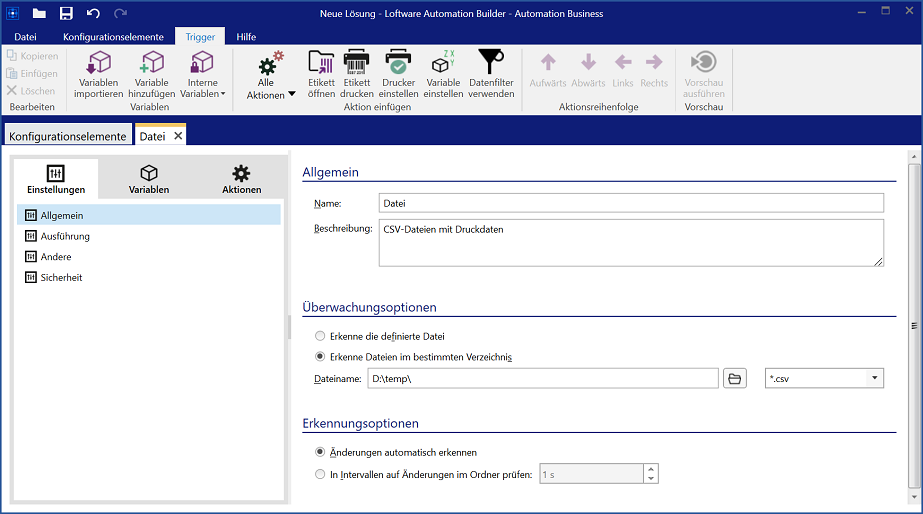Increase the interval value with up arrow

pos(651,469)
